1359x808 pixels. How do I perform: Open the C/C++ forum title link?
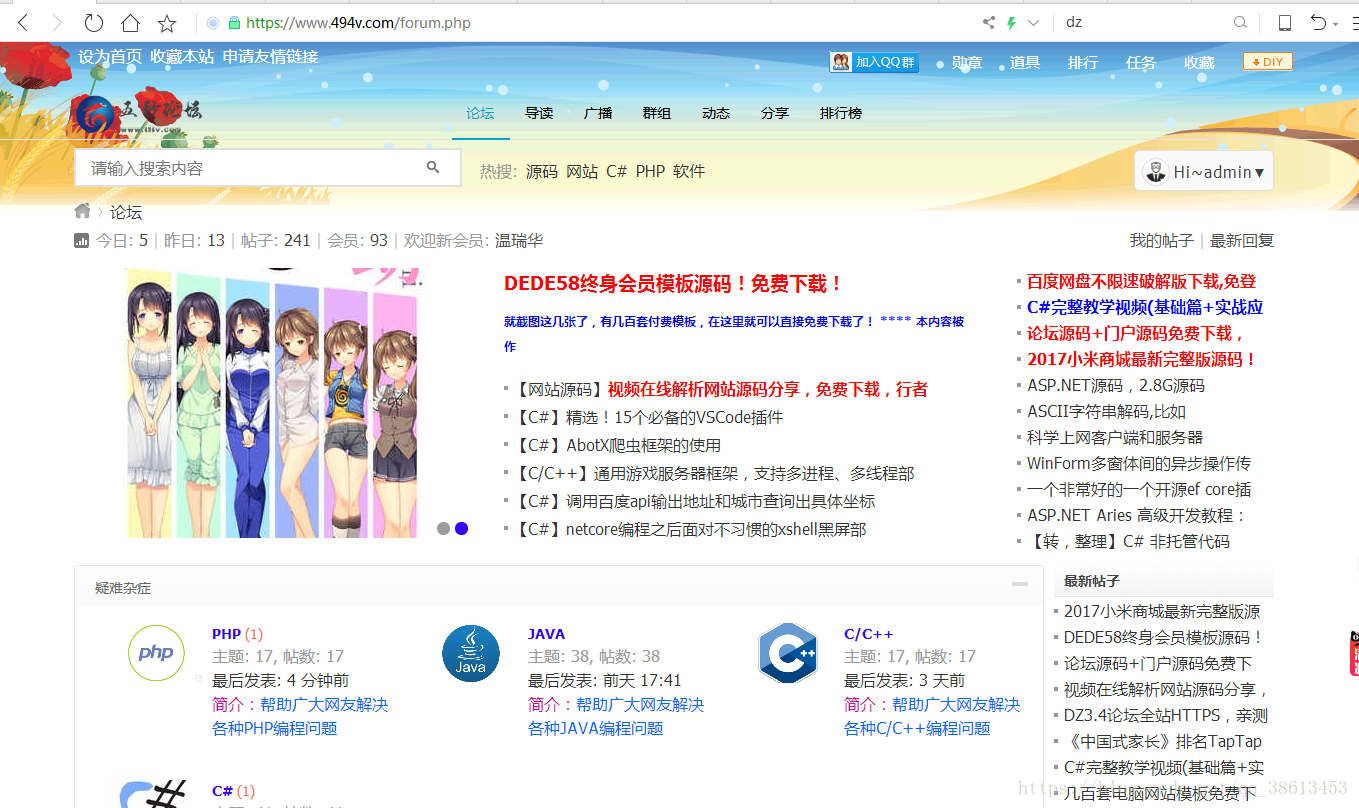point(869,634)
